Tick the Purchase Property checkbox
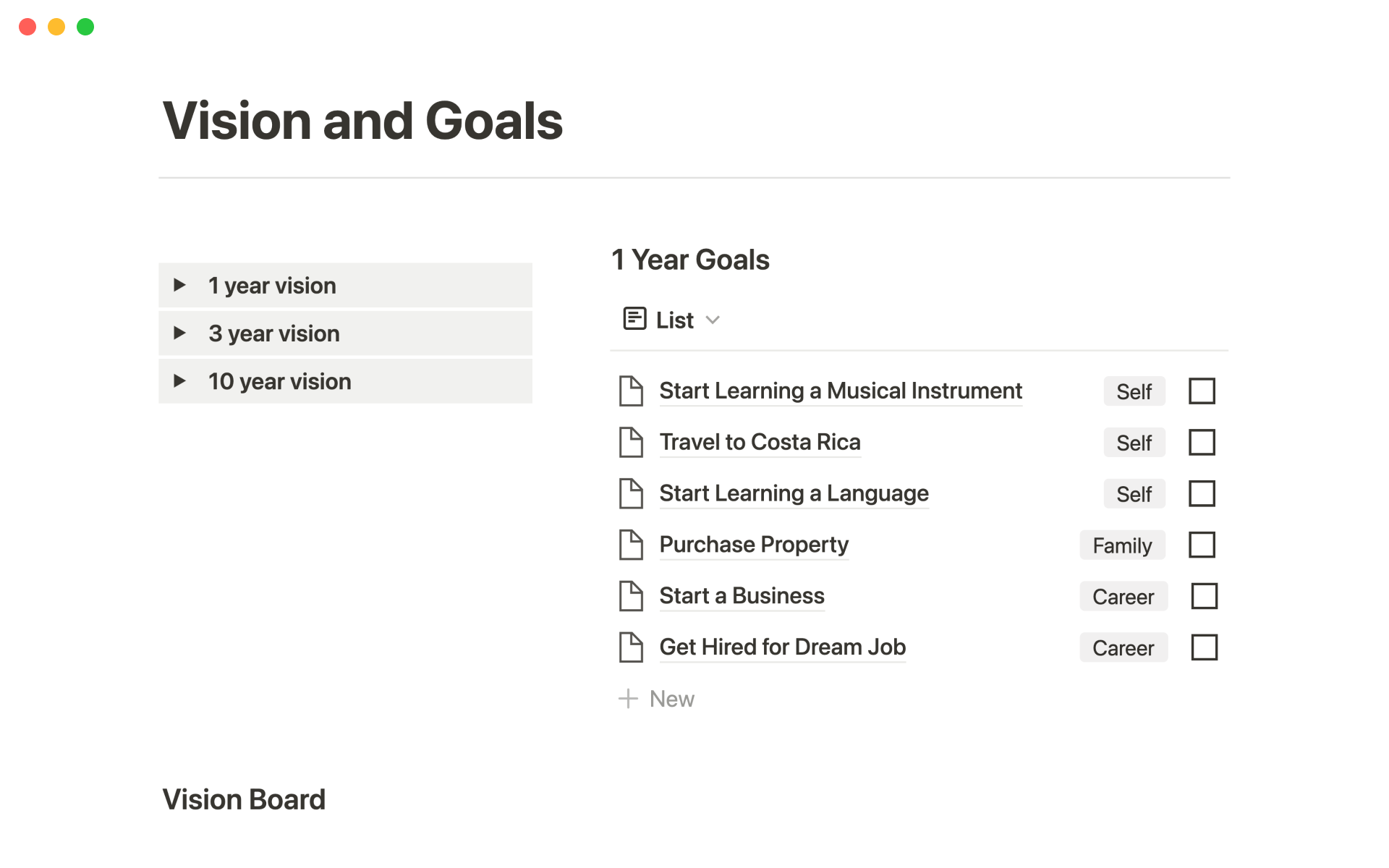 tap(1202, 545)
